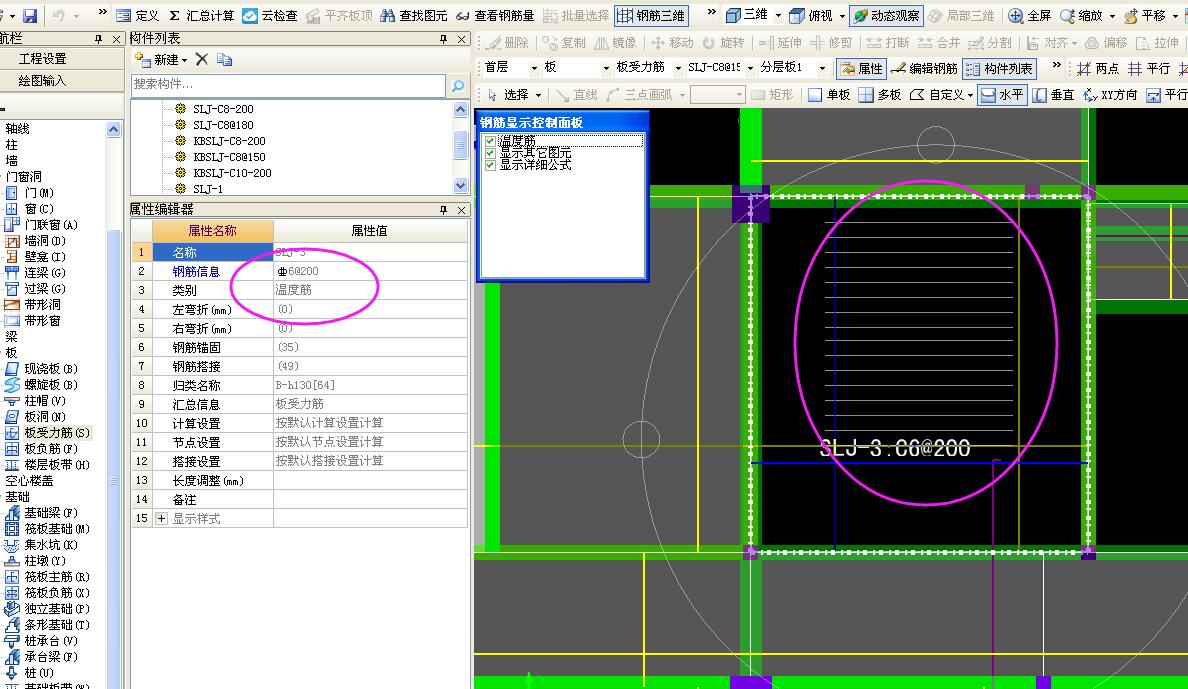
Task: Select SLJ-1 component
Action: (208, 189)
